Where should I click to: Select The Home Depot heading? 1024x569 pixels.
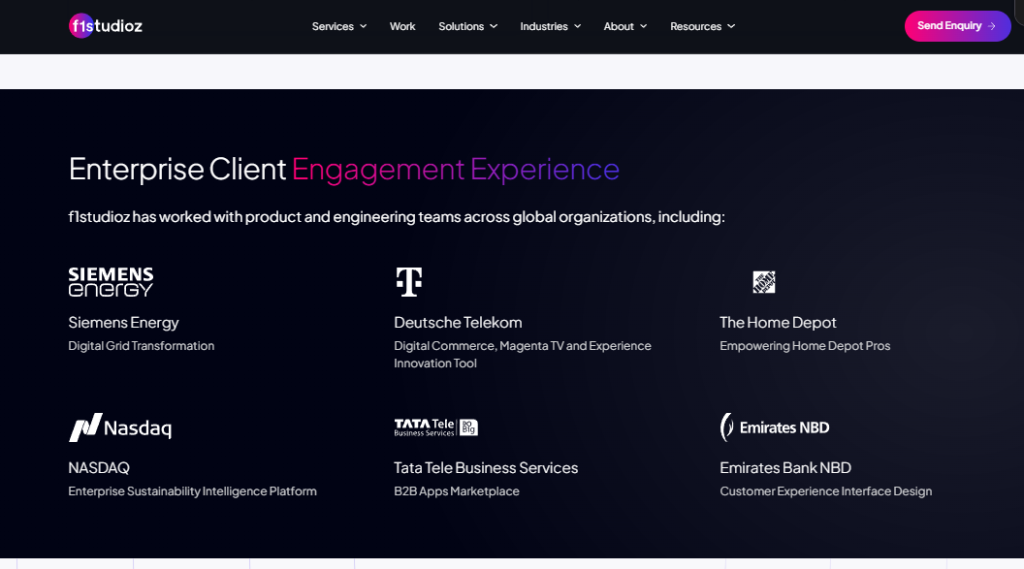[x=778, y=322]
